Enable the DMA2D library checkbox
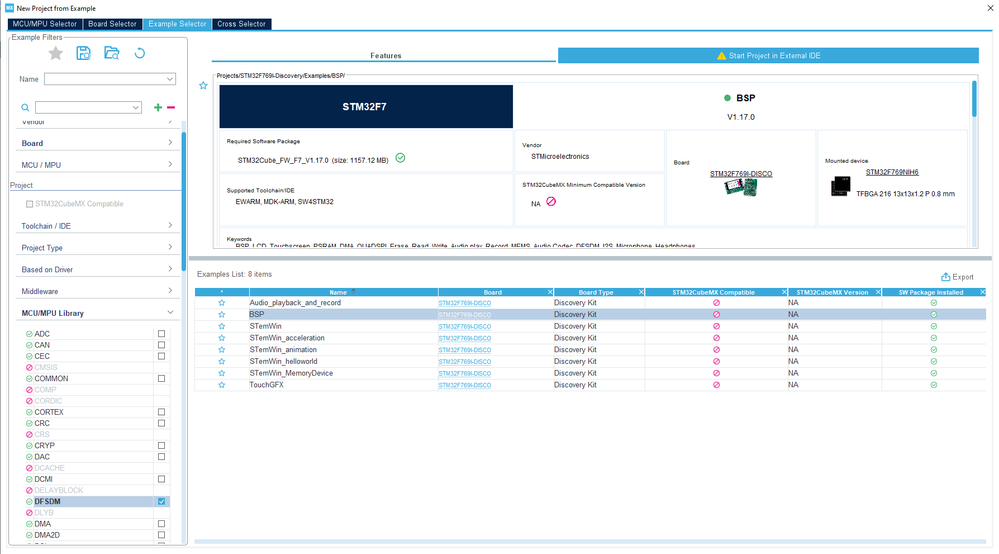999x554 pixels. coord(161,536)
